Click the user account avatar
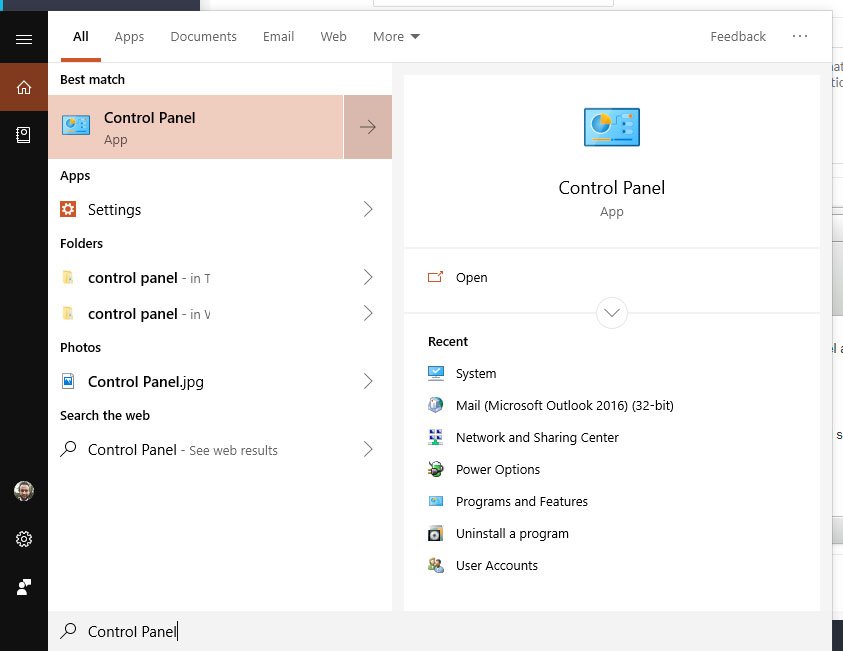843x651 pixels. click(x=24, y=491)
